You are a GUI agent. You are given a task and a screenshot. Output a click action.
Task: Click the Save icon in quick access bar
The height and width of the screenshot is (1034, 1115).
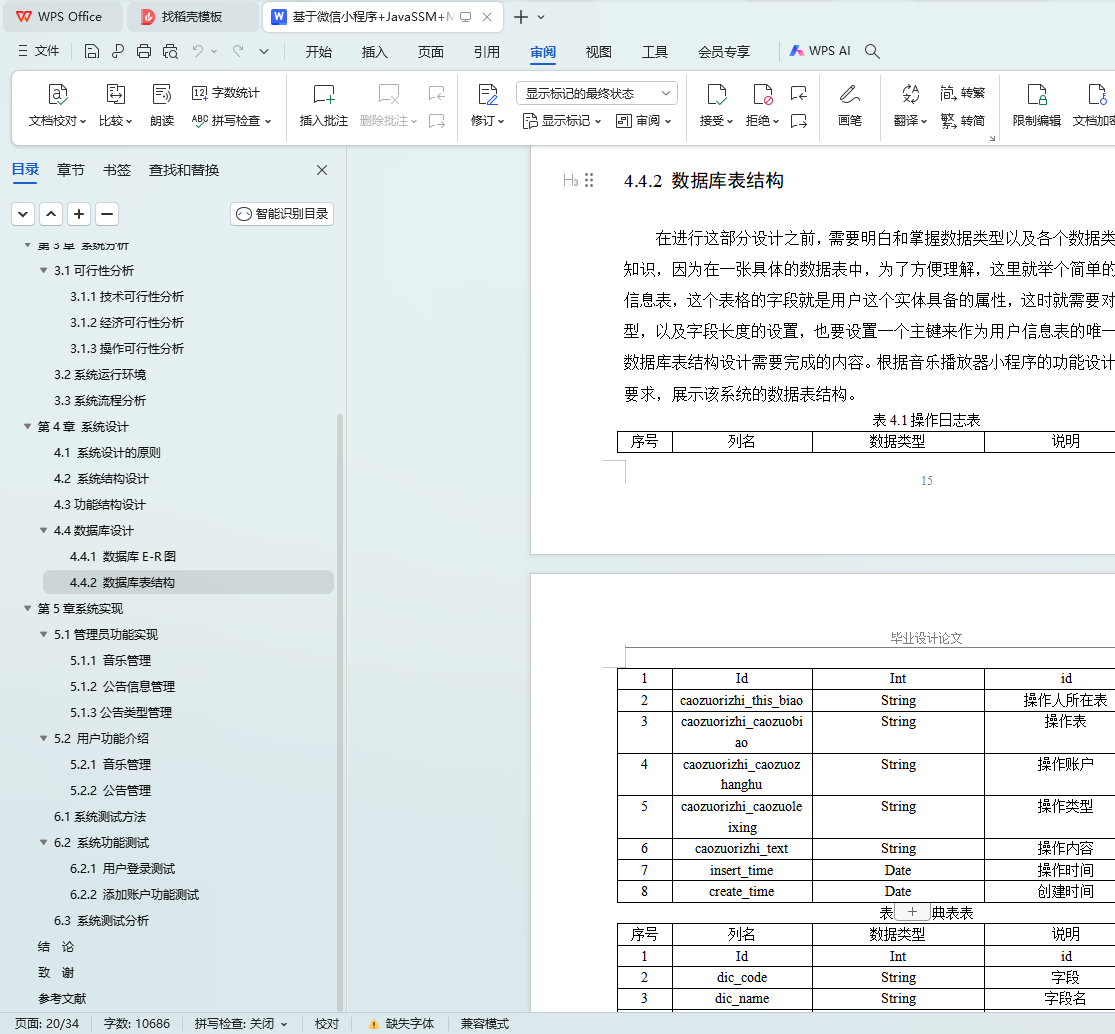pyautogui.click(x=91, y=51)
